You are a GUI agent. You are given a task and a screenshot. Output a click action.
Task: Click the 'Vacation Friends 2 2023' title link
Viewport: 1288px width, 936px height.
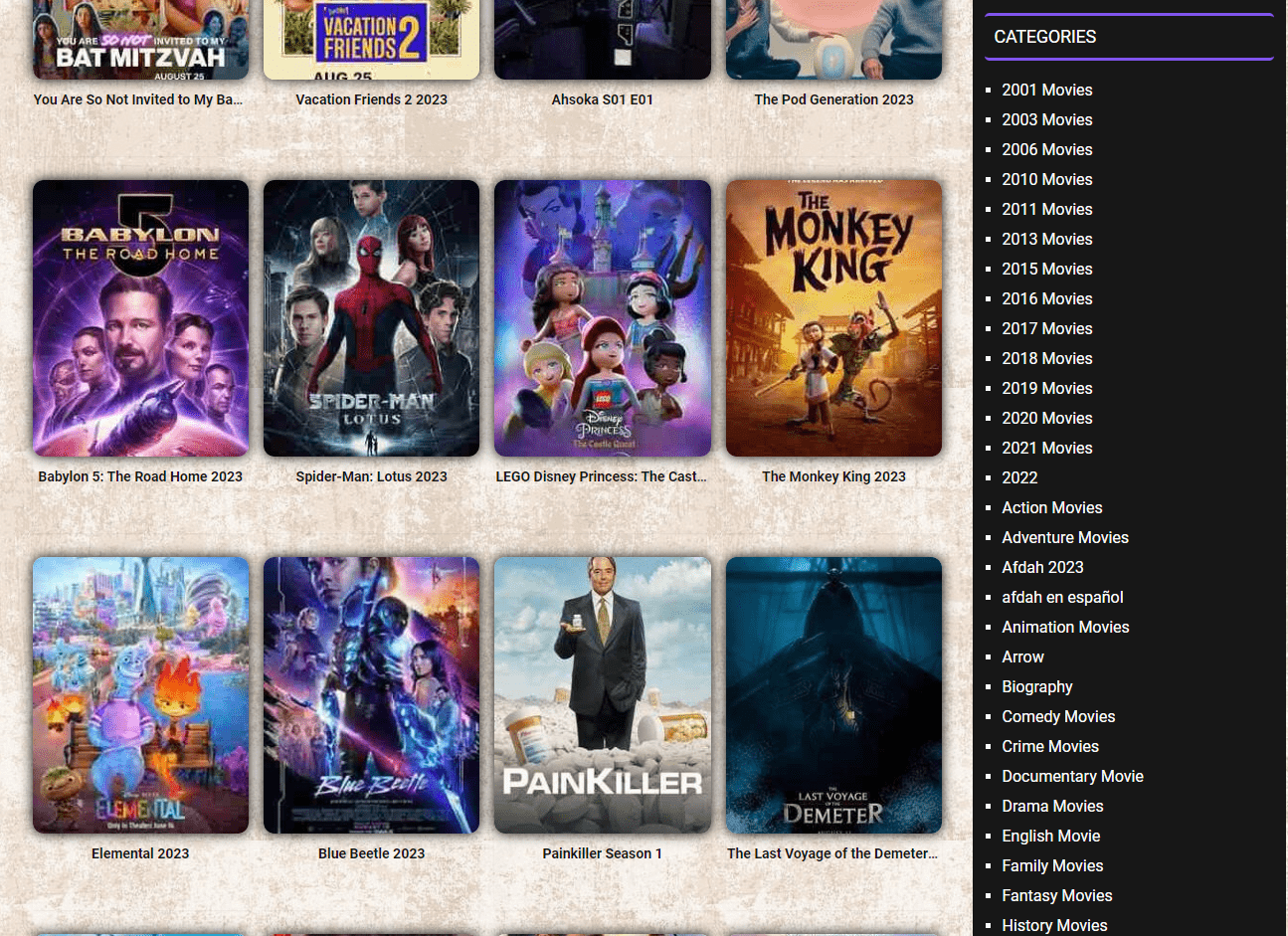371,99
